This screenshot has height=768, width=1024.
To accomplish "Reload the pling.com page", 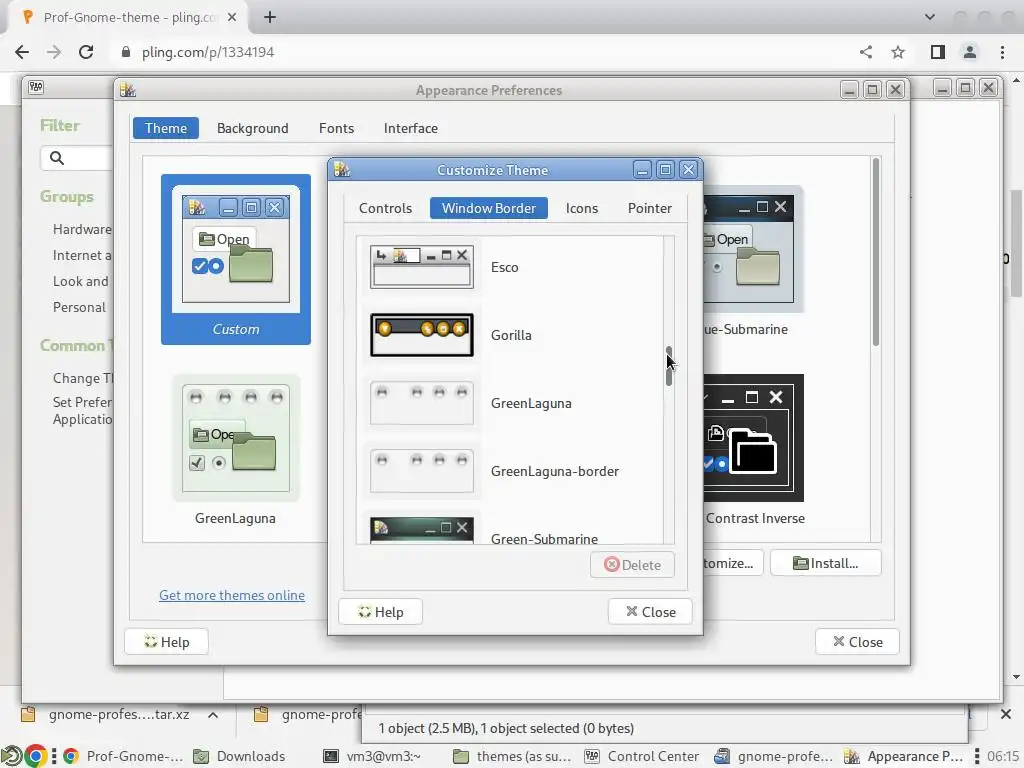I will click(x=86, y=52).
